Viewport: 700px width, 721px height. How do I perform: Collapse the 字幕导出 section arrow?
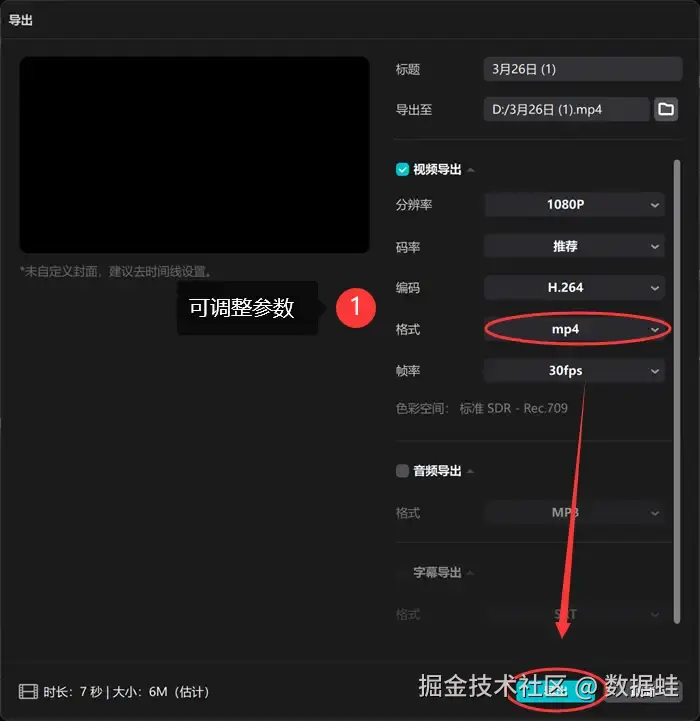click(x=470, y=573)
